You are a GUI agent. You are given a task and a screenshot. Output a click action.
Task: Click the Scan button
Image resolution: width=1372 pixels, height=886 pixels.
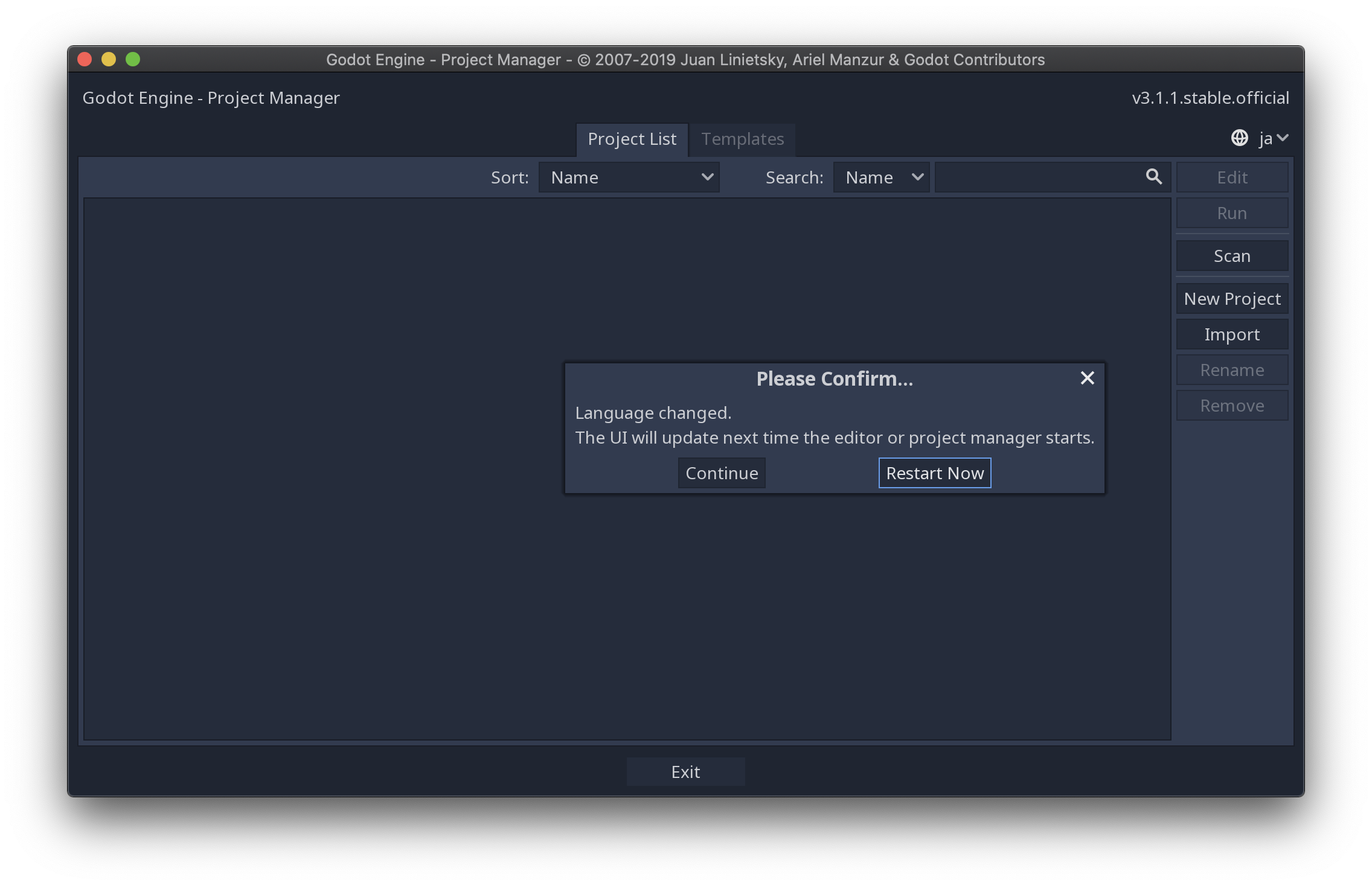click(1232, 256)
